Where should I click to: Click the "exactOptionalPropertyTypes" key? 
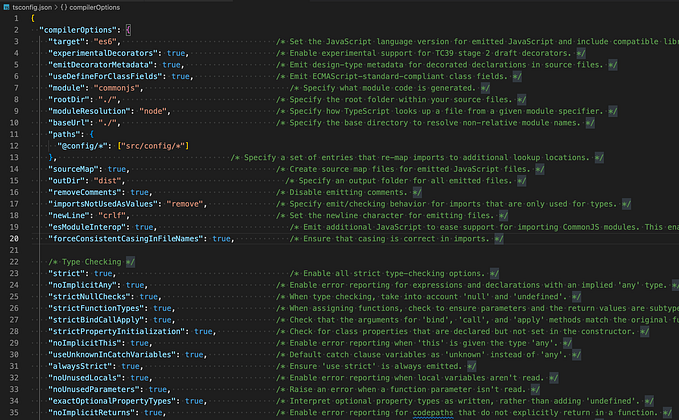pyautogui.click(x=112, y=401)
